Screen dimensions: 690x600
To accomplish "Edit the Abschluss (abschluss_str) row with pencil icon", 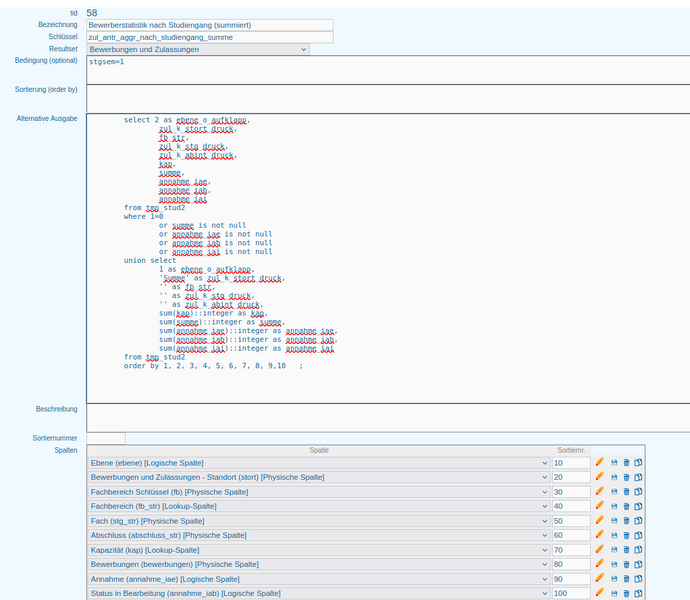I will (x=599, y=535).
